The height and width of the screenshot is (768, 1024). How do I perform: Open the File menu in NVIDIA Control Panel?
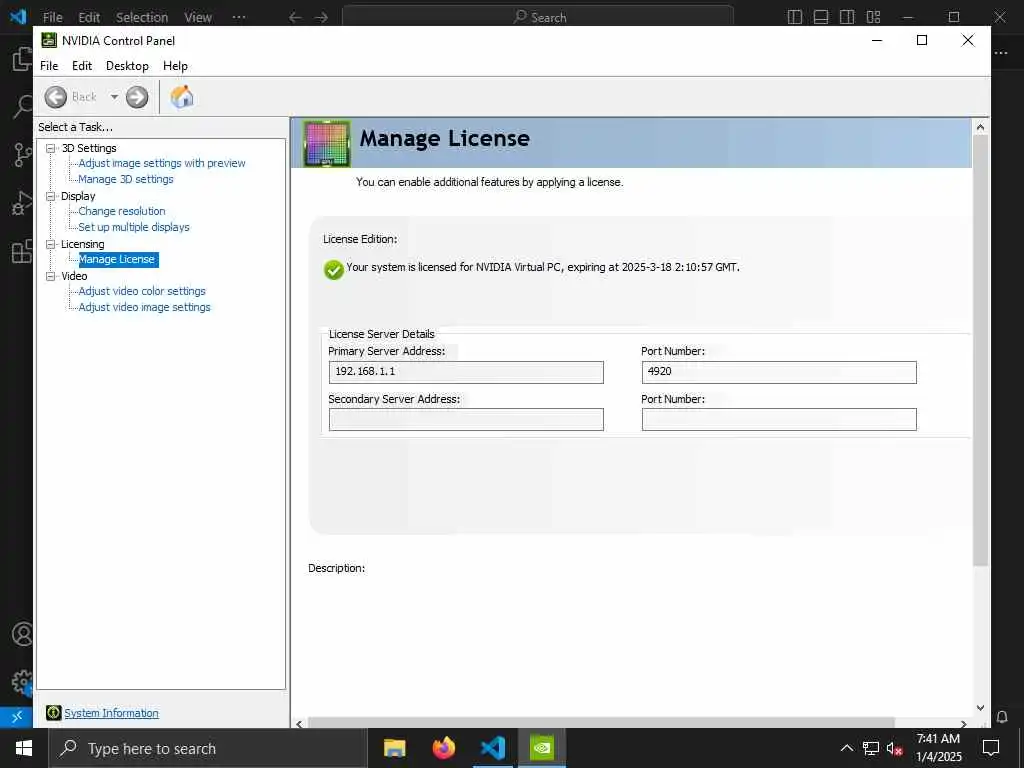(49, 66)
